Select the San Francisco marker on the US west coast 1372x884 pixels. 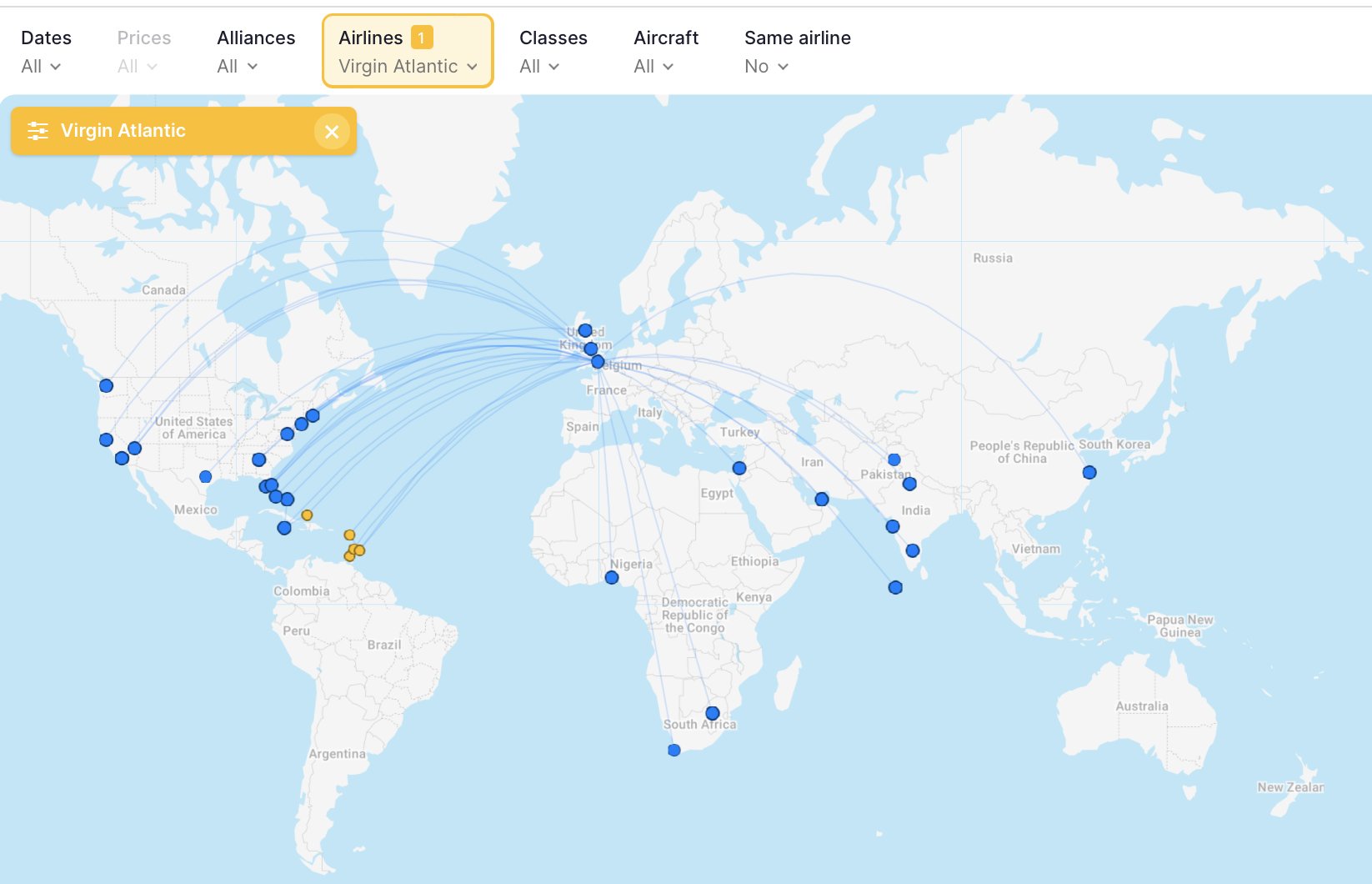106,439
